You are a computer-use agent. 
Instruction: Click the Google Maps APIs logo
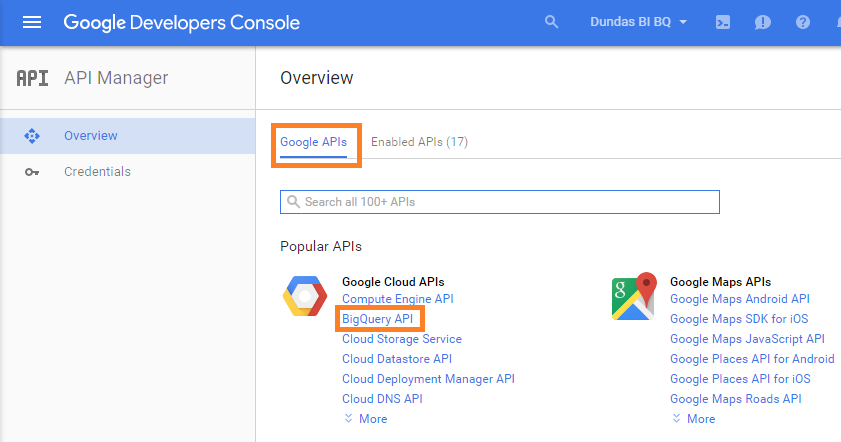(633, 297)
